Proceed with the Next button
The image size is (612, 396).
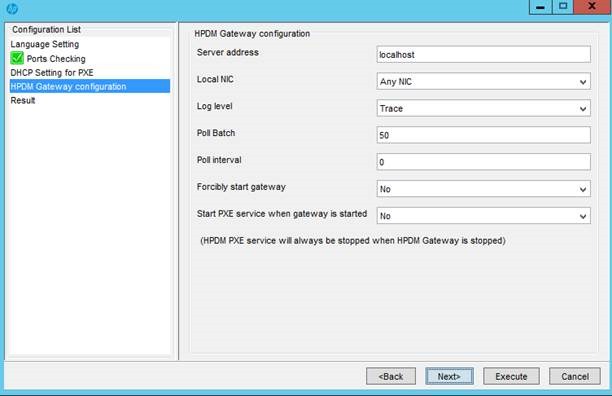tap(449, 376)
